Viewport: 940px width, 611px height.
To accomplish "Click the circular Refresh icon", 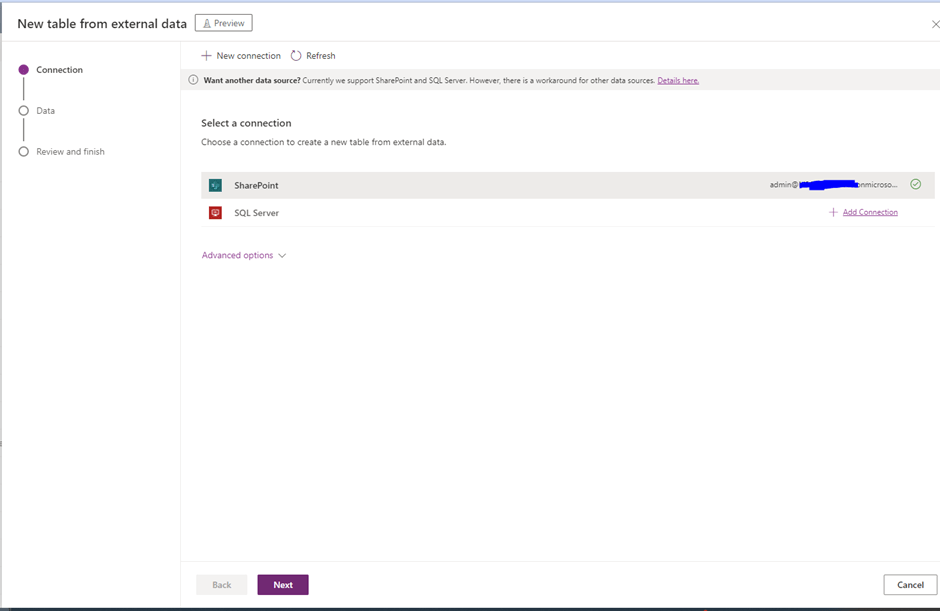I will pyautogui.click(x=296, y=56).
